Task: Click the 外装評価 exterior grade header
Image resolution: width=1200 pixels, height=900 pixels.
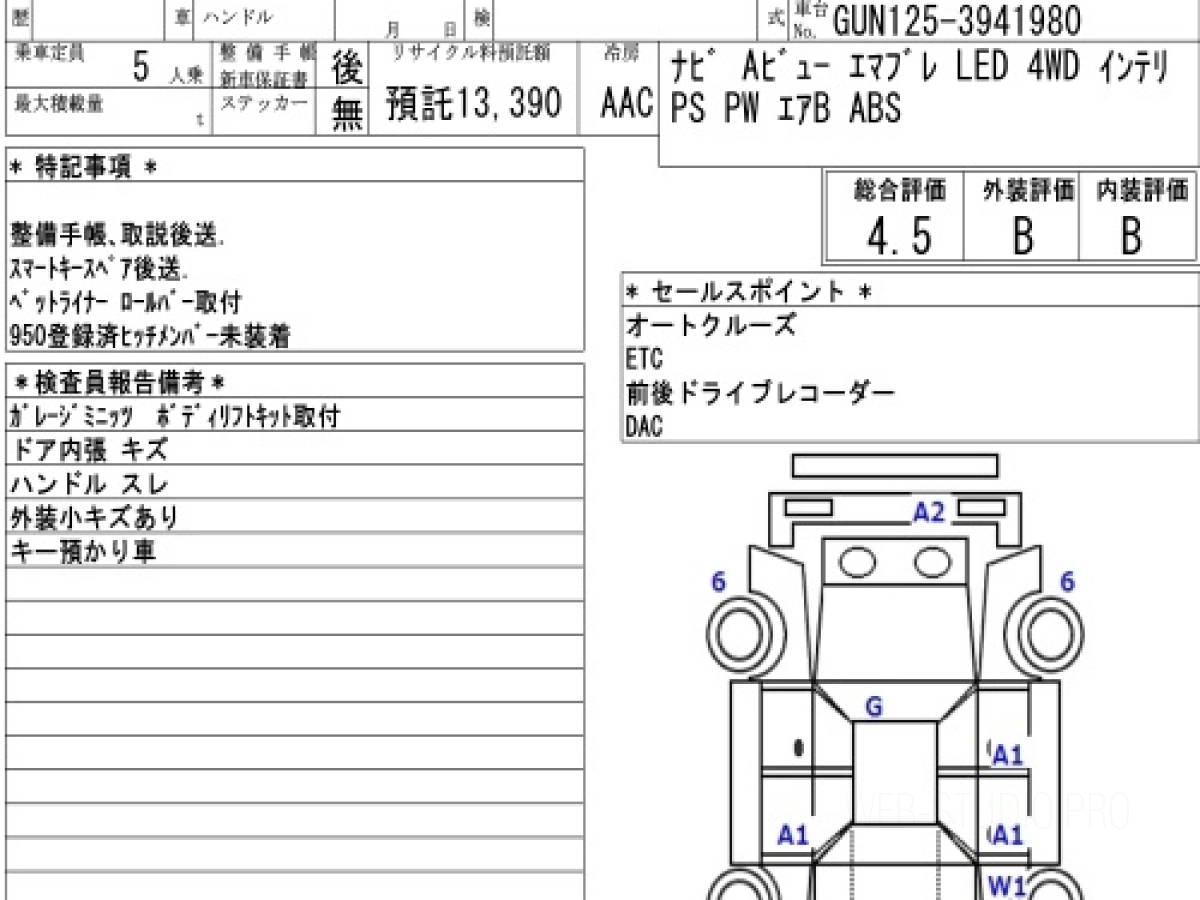Action: (1028, 189)
